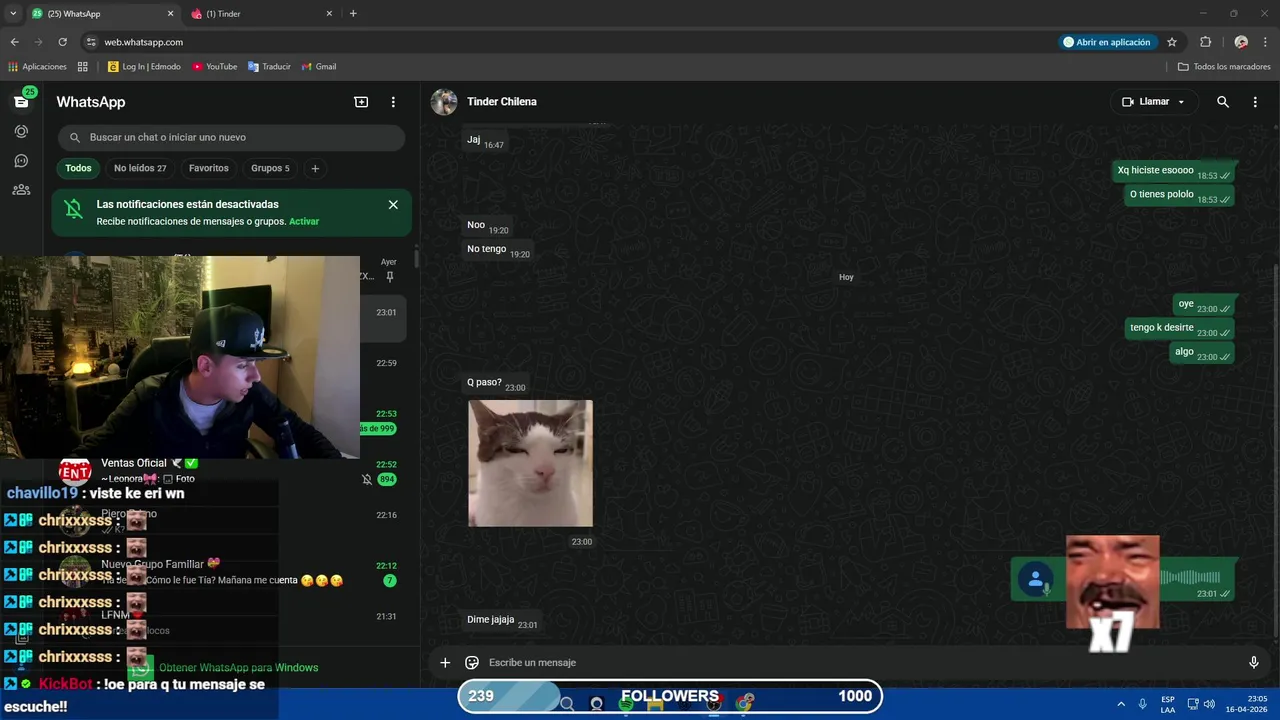Open the volume control in system tray

pyautogui.click(x=1209, y=704)
